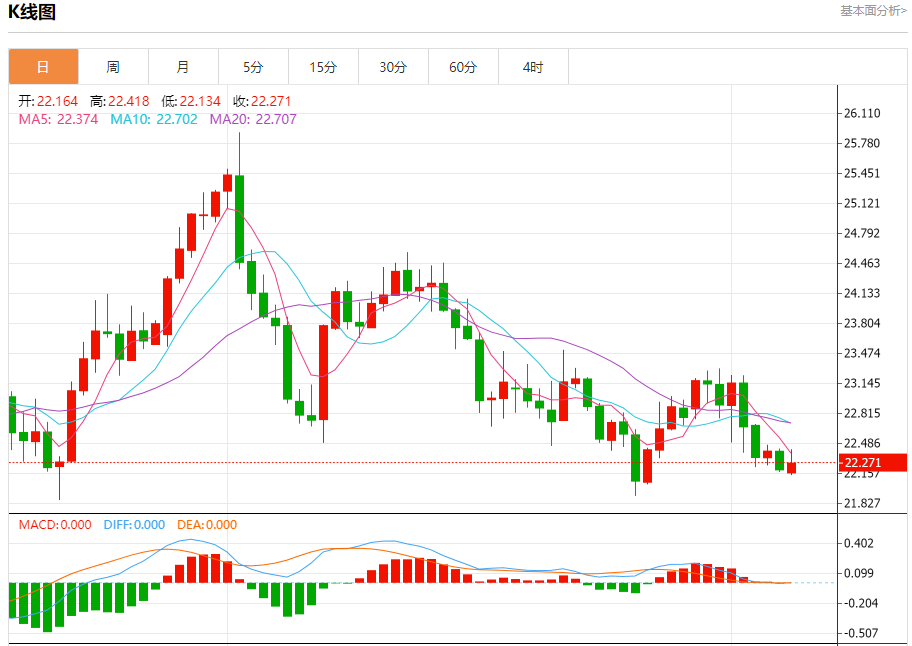Screen dimensions: 912x646
Task: Click the 22.815 price axis label
Action: [862, 413]
